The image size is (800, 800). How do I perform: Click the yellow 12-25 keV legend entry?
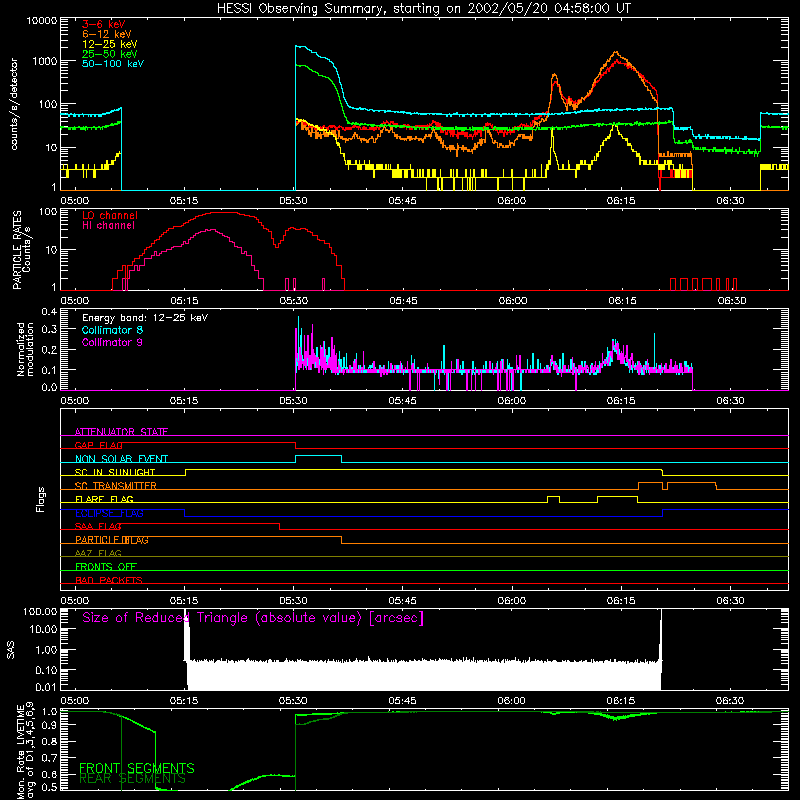coord(109,44)
